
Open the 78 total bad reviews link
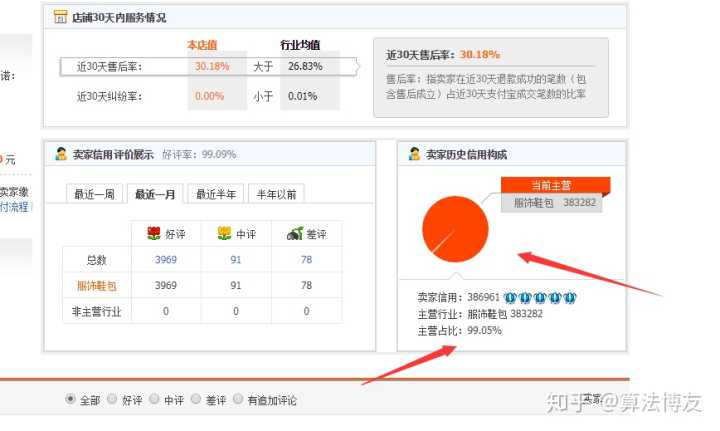point(306,259)
